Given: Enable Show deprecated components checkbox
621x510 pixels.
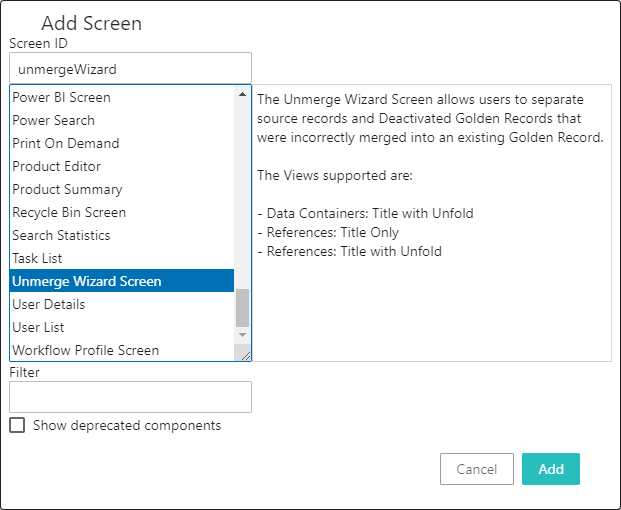Looking at the screenshot, I should point(17,425).
